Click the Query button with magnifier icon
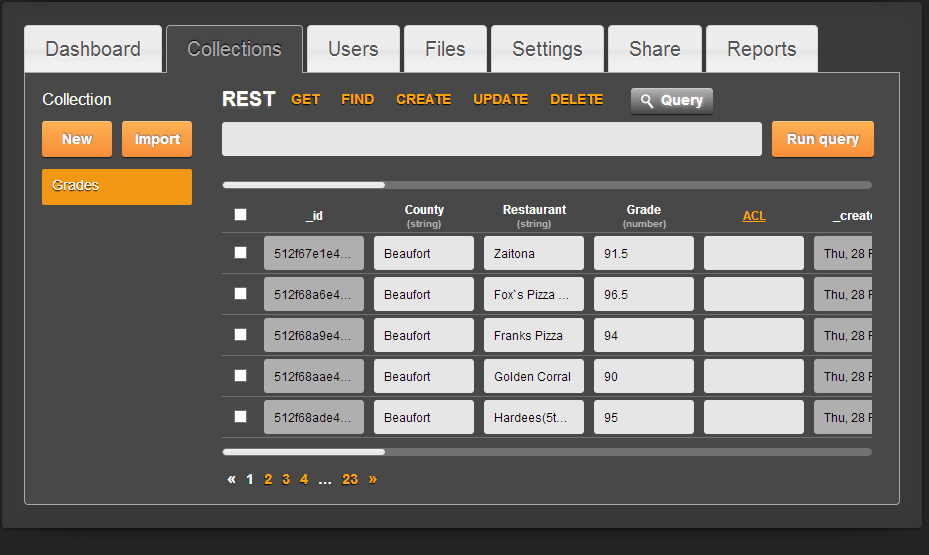Image resolution: width=929 pixels, height=555 pixels. coord(671,101)
